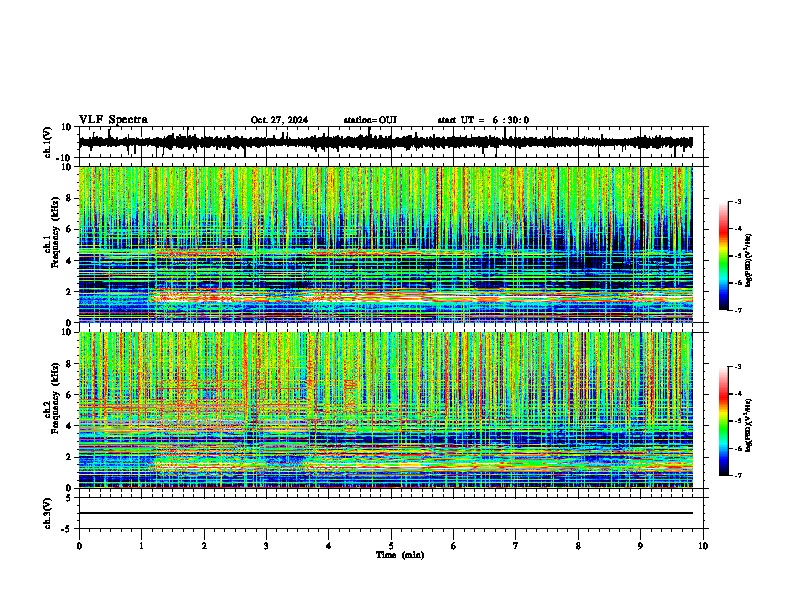Click the "2" tick on the time axis

click(x=204, y=546)
